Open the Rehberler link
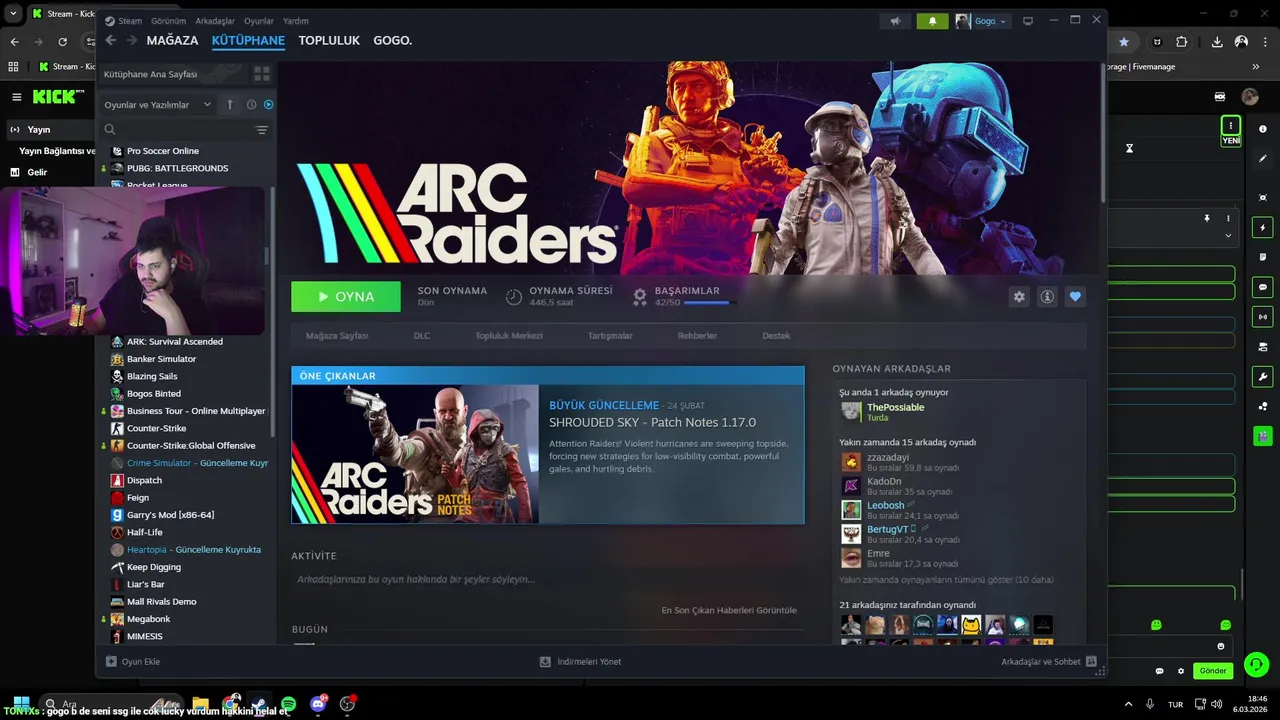 click(x=697, y=336)
